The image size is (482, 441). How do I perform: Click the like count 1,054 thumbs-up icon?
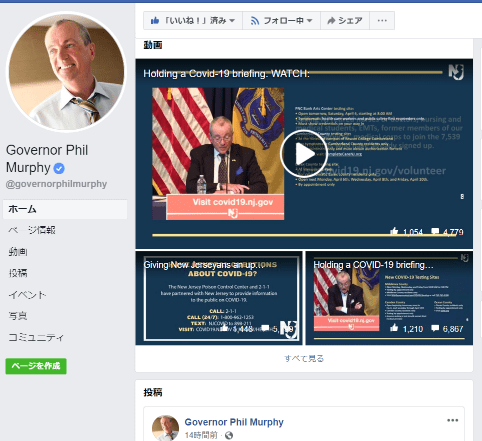pos(394,231)
